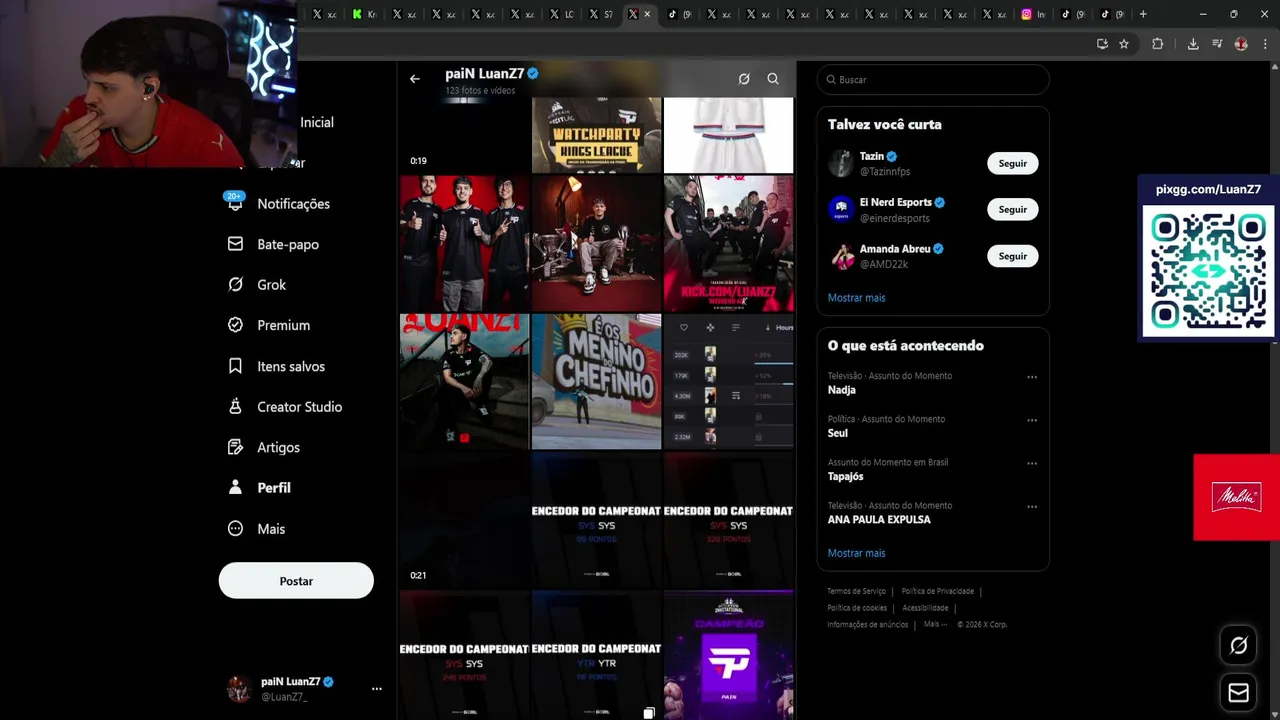Open Grok icon in the profile header
This screenshot has height=720, width=1280.
tap(744, 79)
